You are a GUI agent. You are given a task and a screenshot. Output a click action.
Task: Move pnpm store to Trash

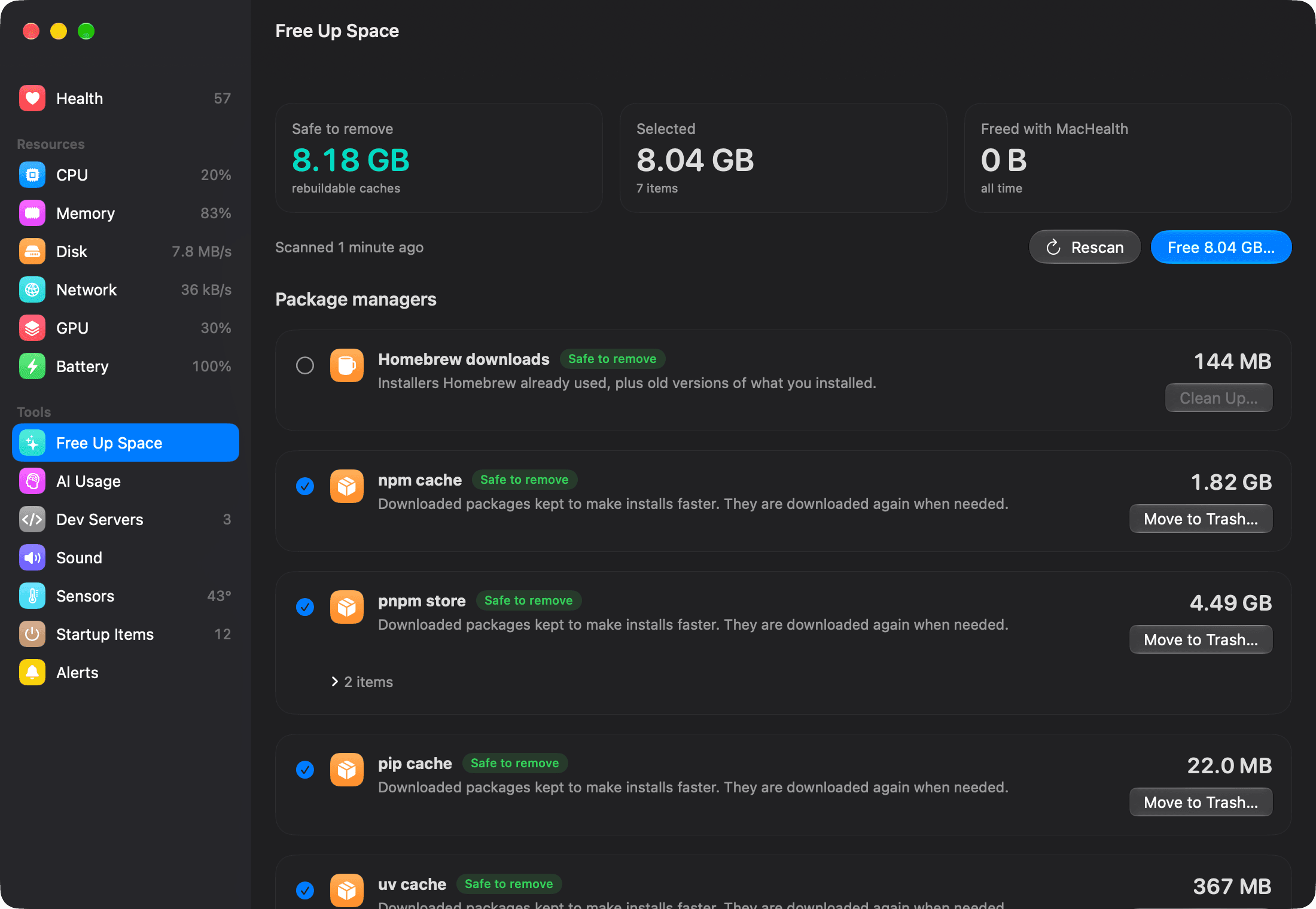click(x=1201, y=640)
